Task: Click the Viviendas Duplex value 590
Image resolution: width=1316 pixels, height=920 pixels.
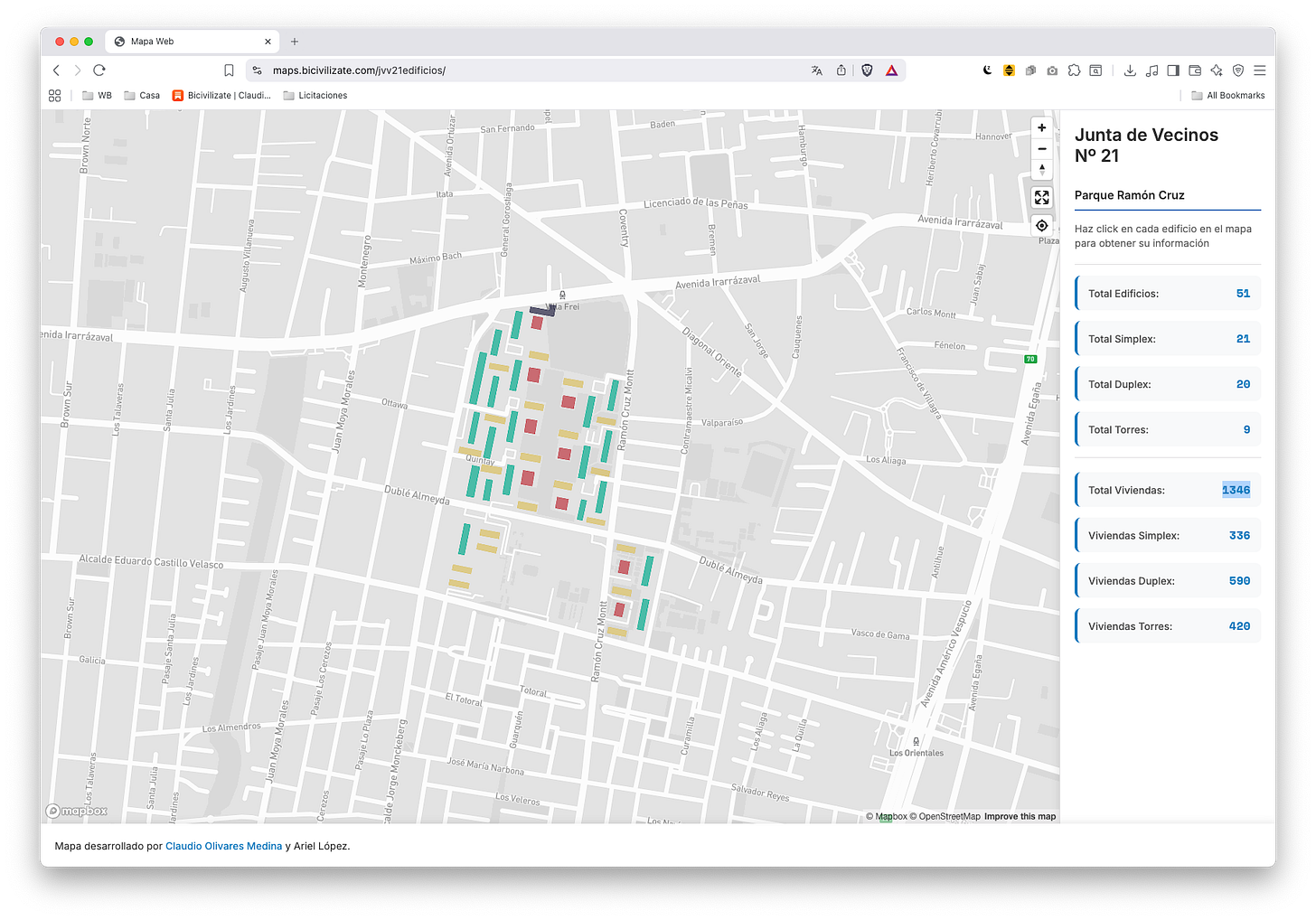Action: [1239, 581]
